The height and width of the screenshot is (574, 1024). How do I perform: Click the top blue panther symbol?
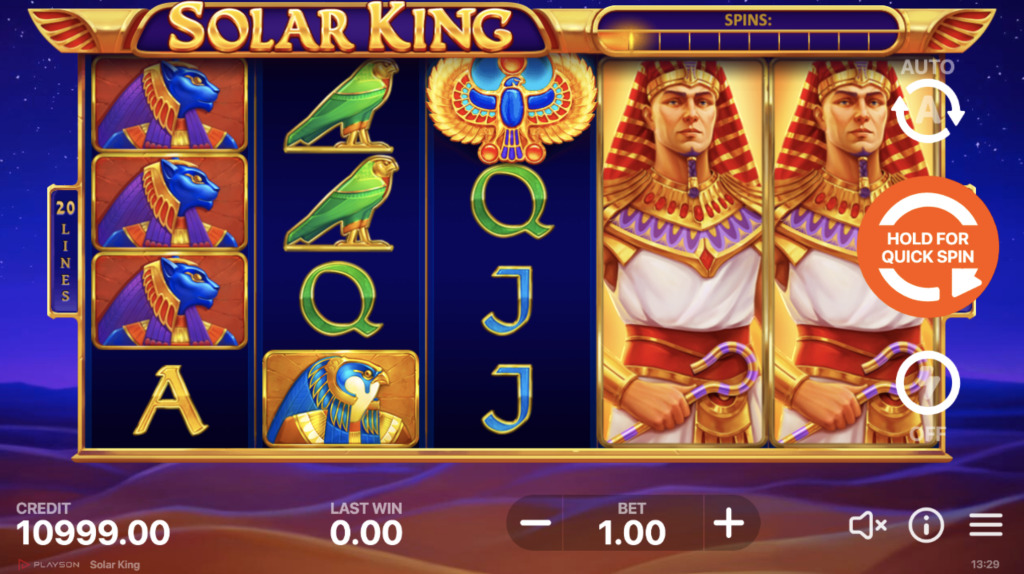click(x=170, y=104)
